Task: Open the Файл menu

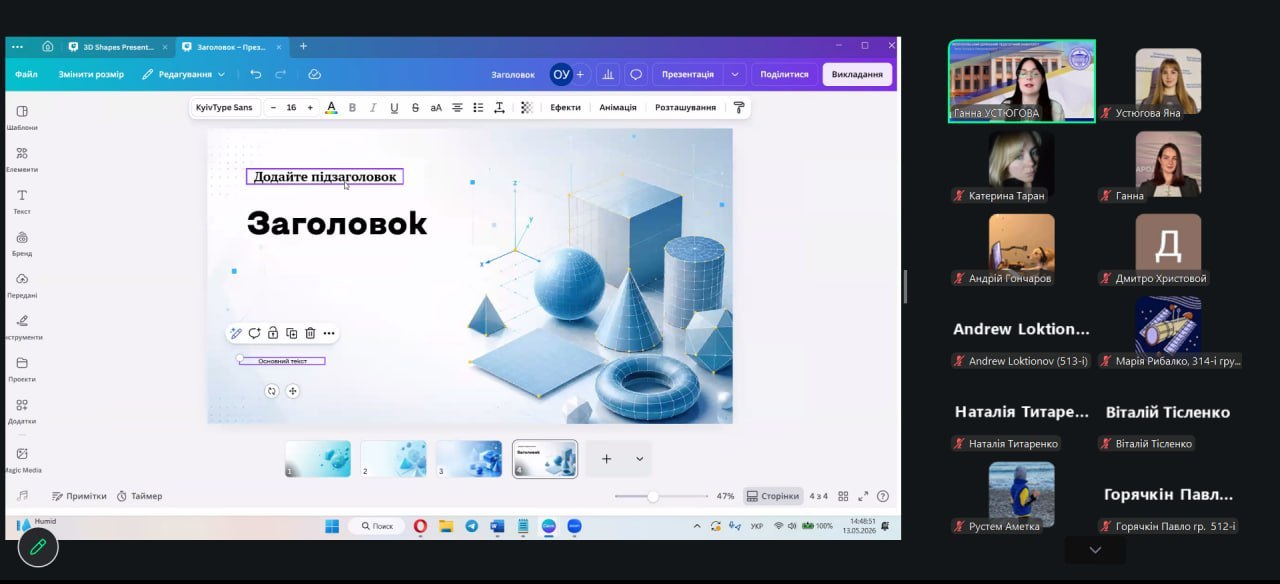Action: 26,74
